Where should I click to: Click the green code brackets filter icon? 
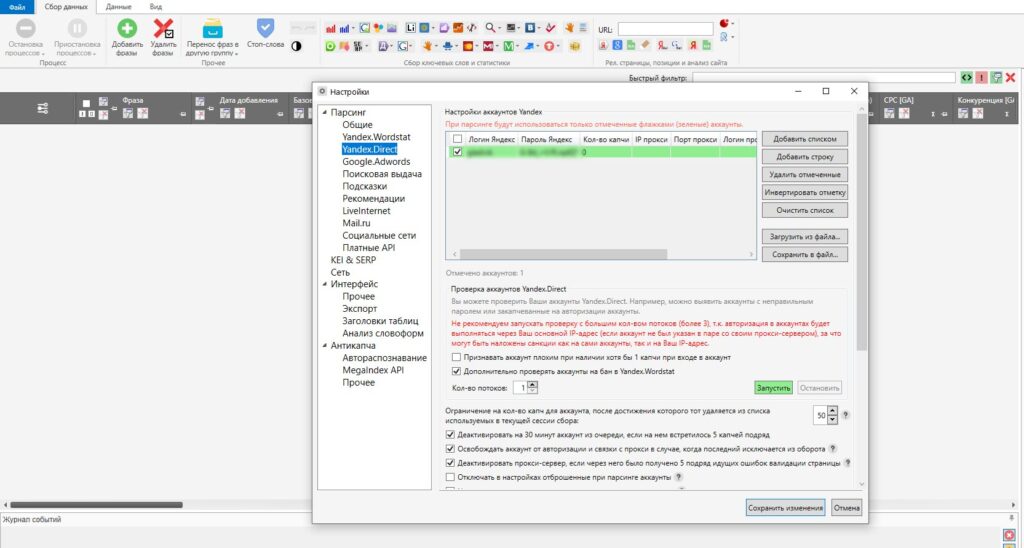pos(966,77)
